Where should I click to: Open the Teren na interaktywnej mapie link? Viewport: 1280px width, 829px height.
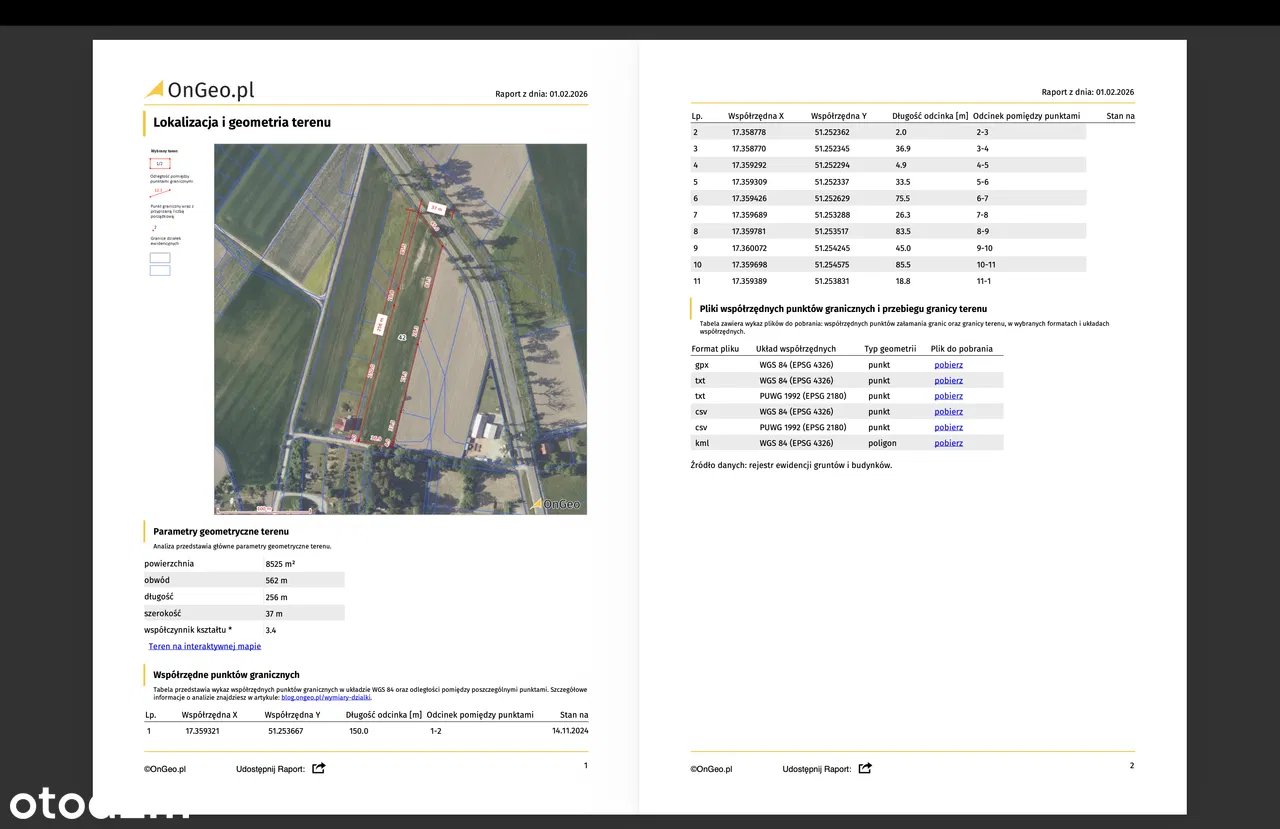(204, 646)
